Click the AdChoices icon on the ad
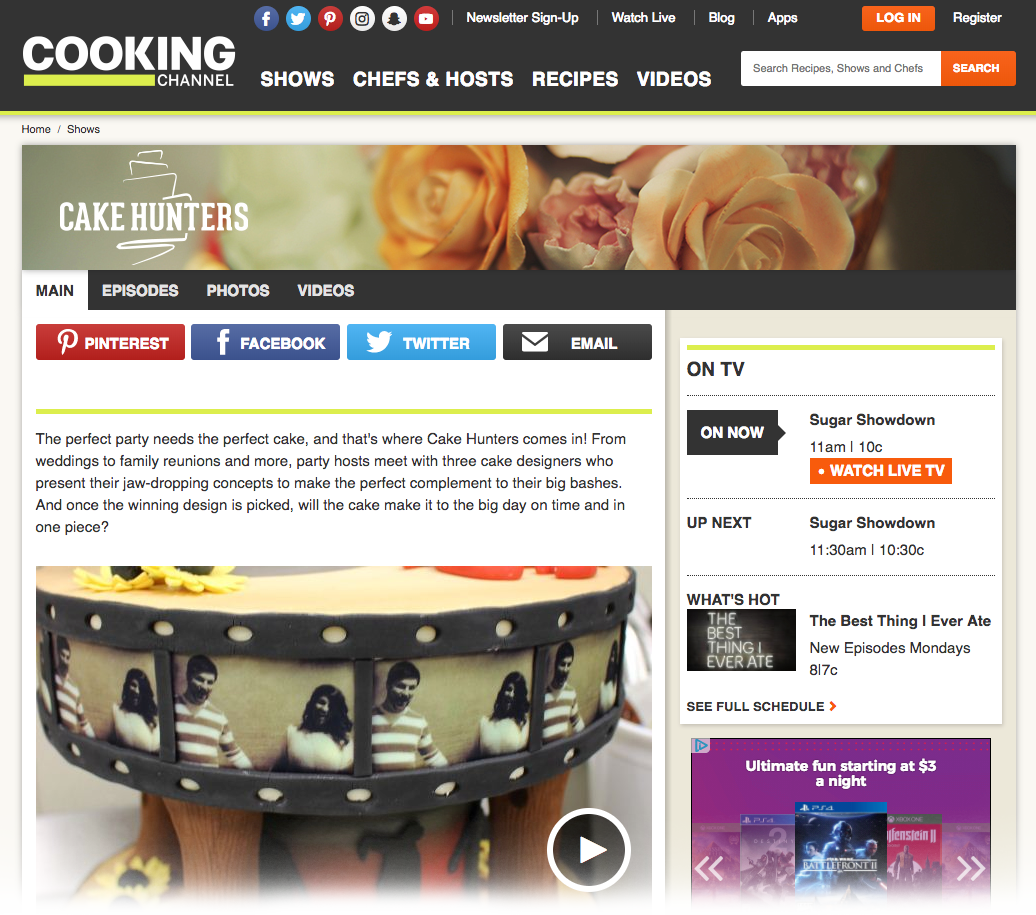Viewport: 1036px width, 915px height. pos(700,746)
